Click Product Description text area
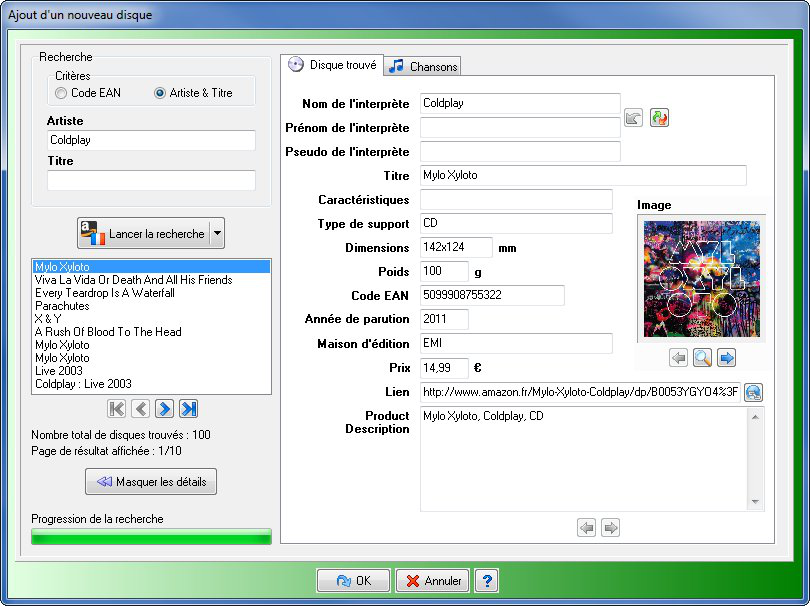This screenshot has height=606, width=810. pyautogui.click(x=584, y=459)
